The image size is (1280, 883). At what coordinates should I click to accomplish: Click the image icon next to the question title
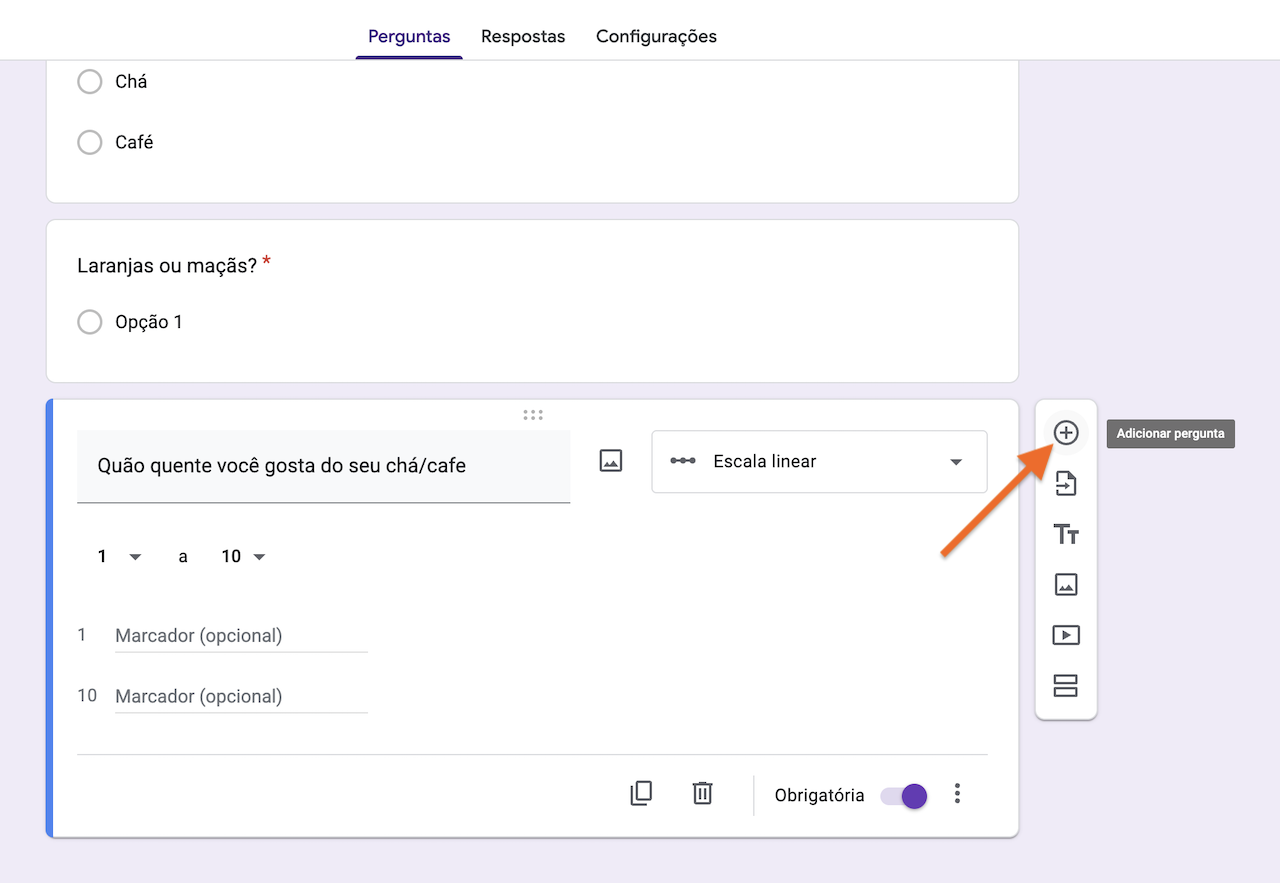click(x=611, y=461)
